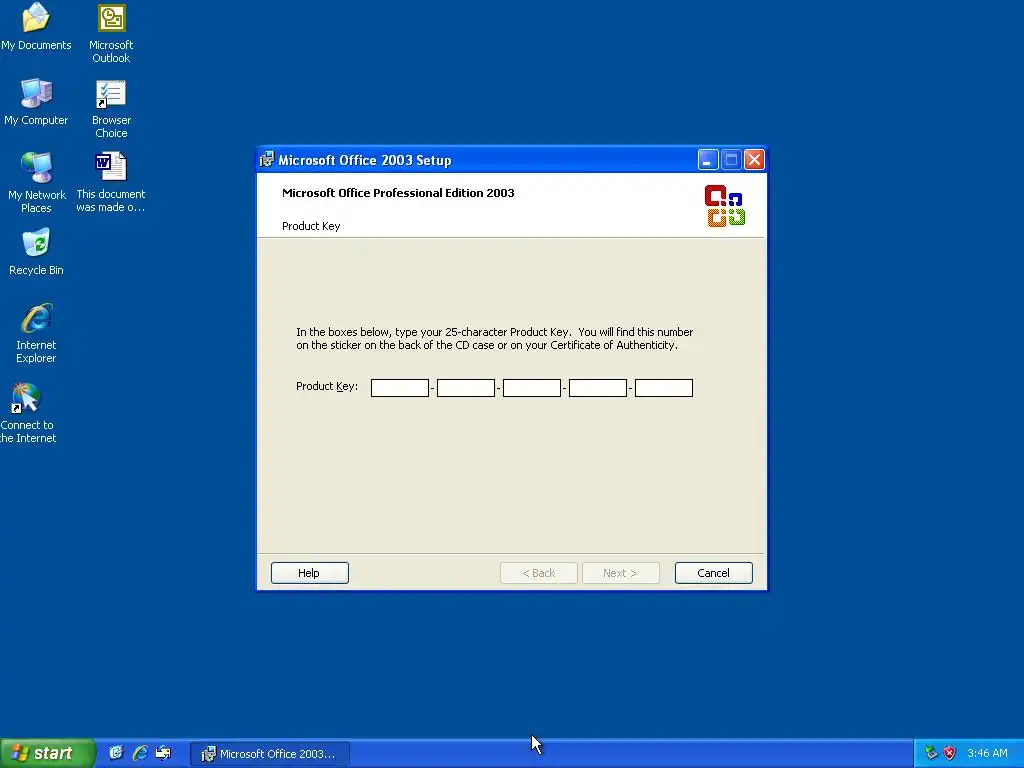Focus the fifth Product Key box
This screenshot has height=768, width=1024.
tap(664, 388)
